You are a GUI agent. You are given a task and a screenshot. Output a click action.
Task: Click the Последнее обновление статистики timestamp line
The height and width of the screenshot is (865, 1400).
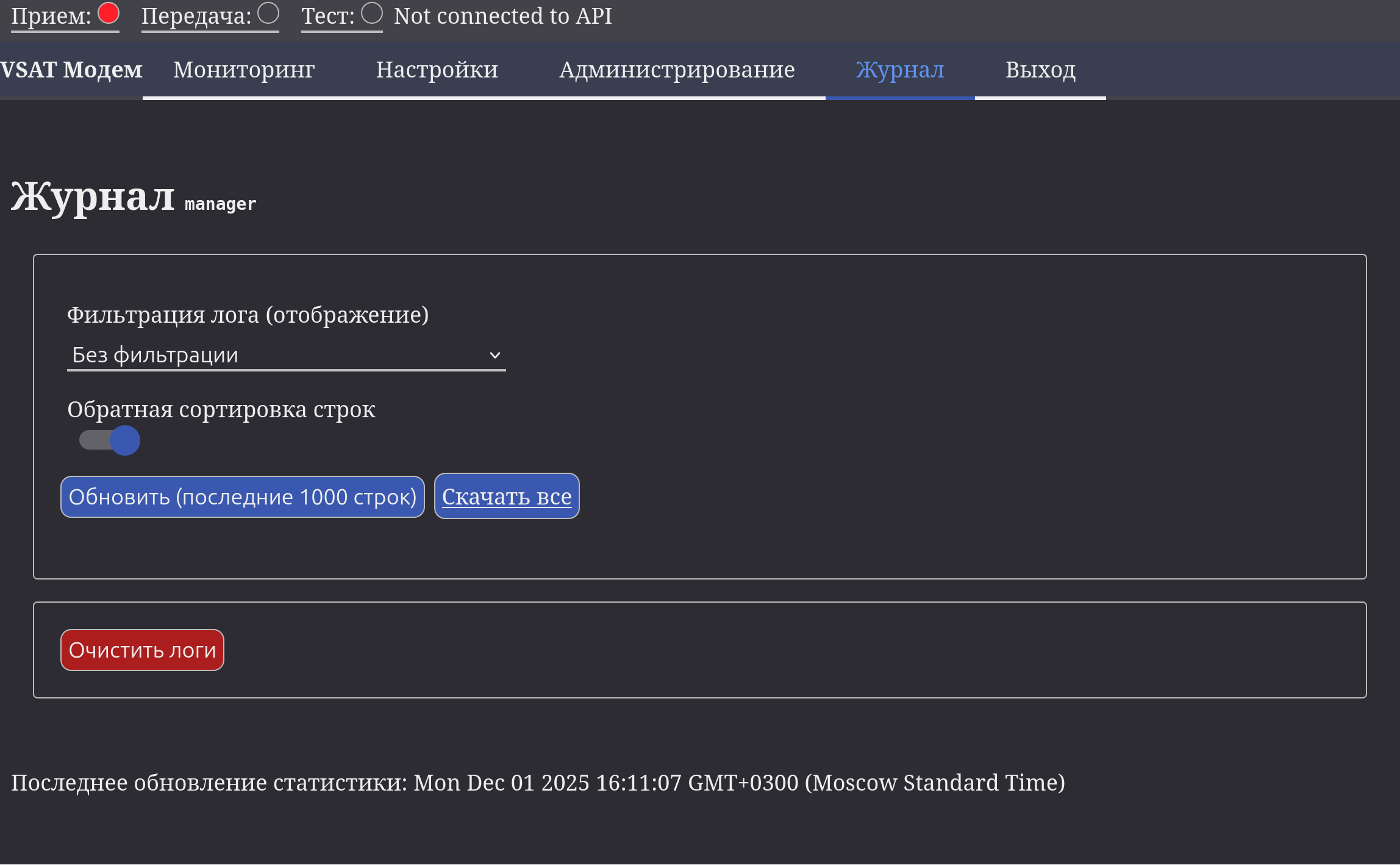click(x=538, y=783)
